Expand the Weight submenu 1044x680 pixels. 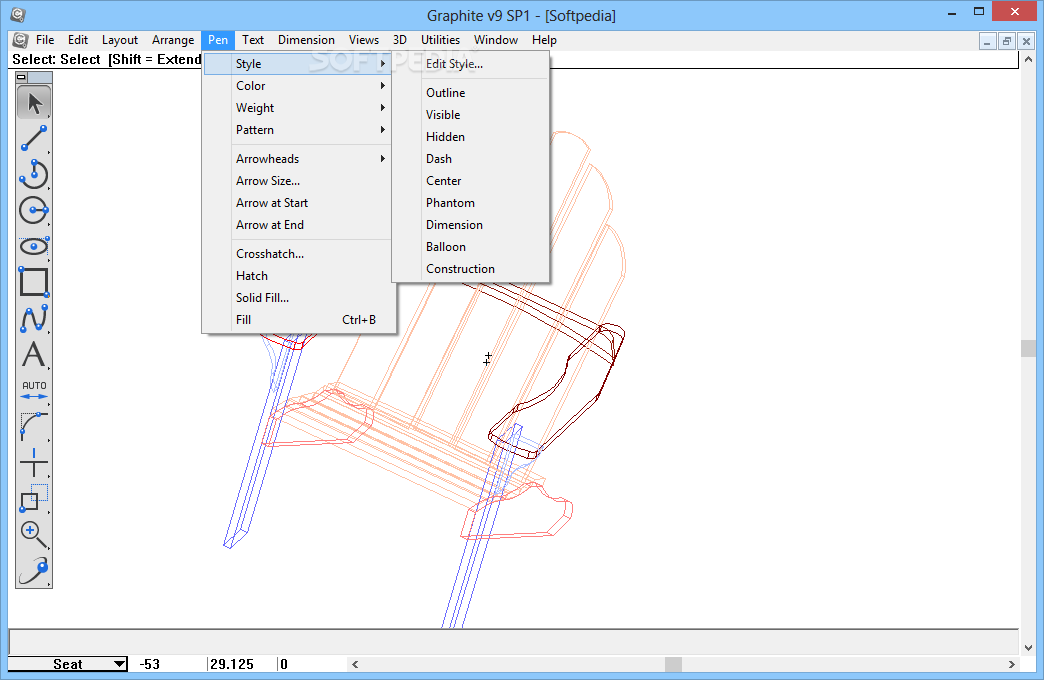[297, 108]
